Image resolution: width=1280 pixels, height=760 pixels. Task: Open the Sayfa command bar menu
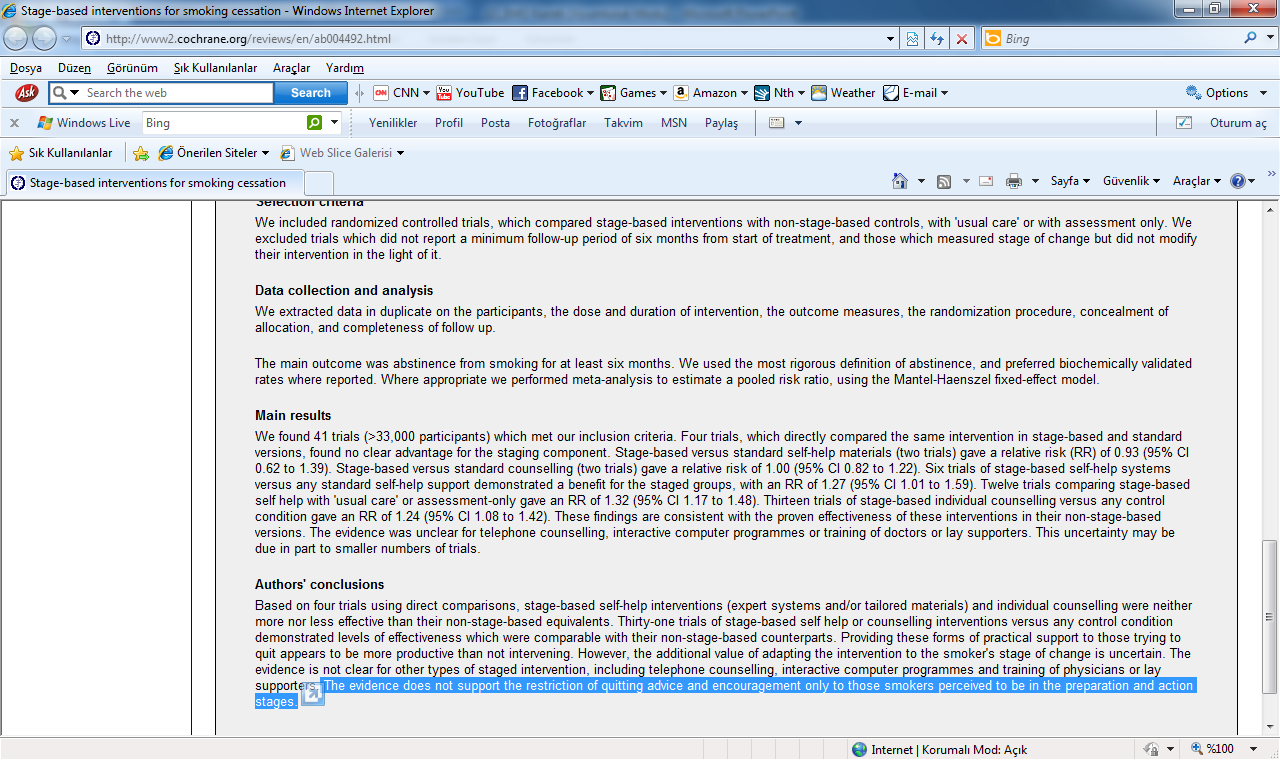[1071, 181]
